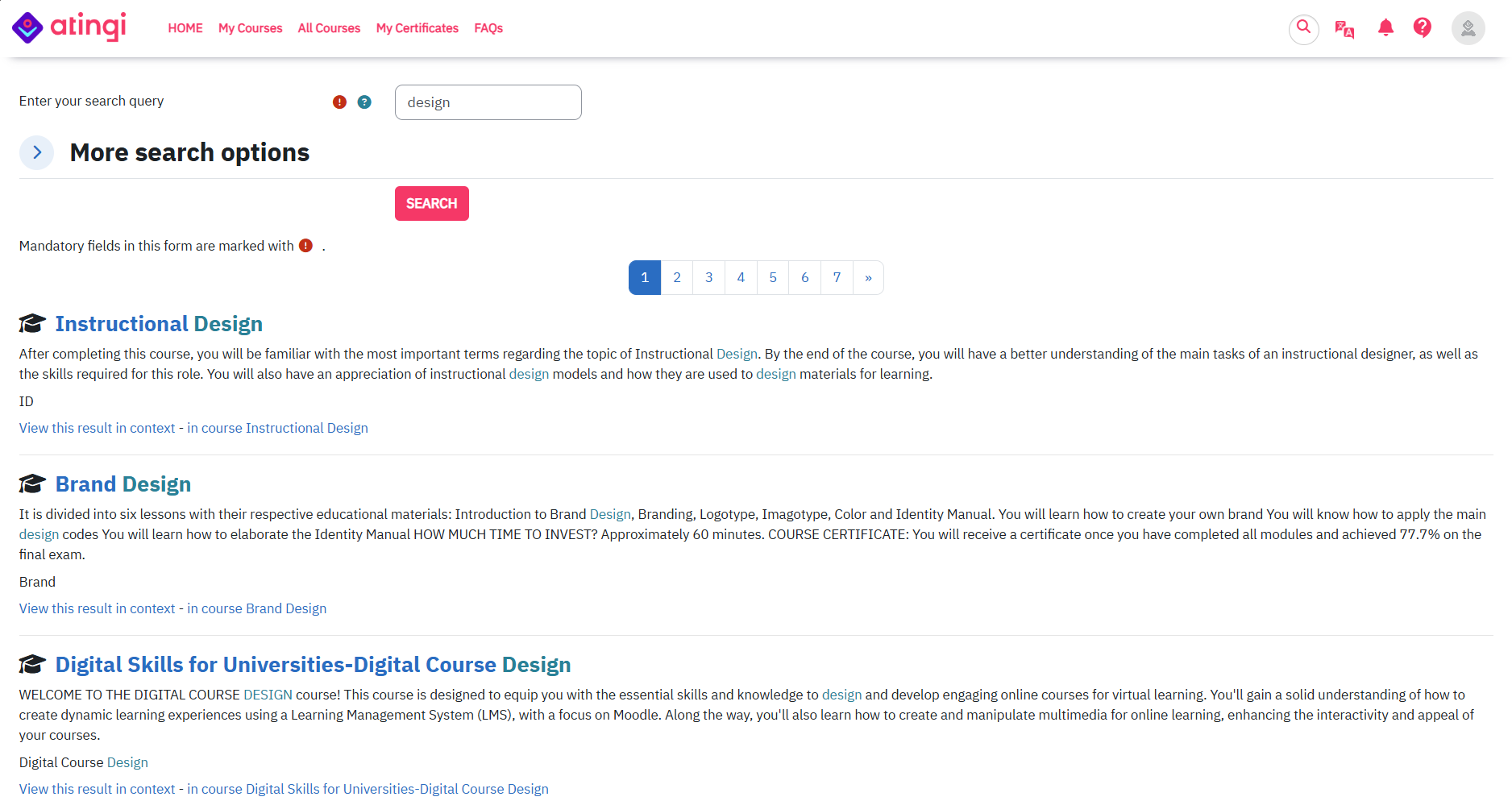Open the All Courses menu item

coord(329,28)
